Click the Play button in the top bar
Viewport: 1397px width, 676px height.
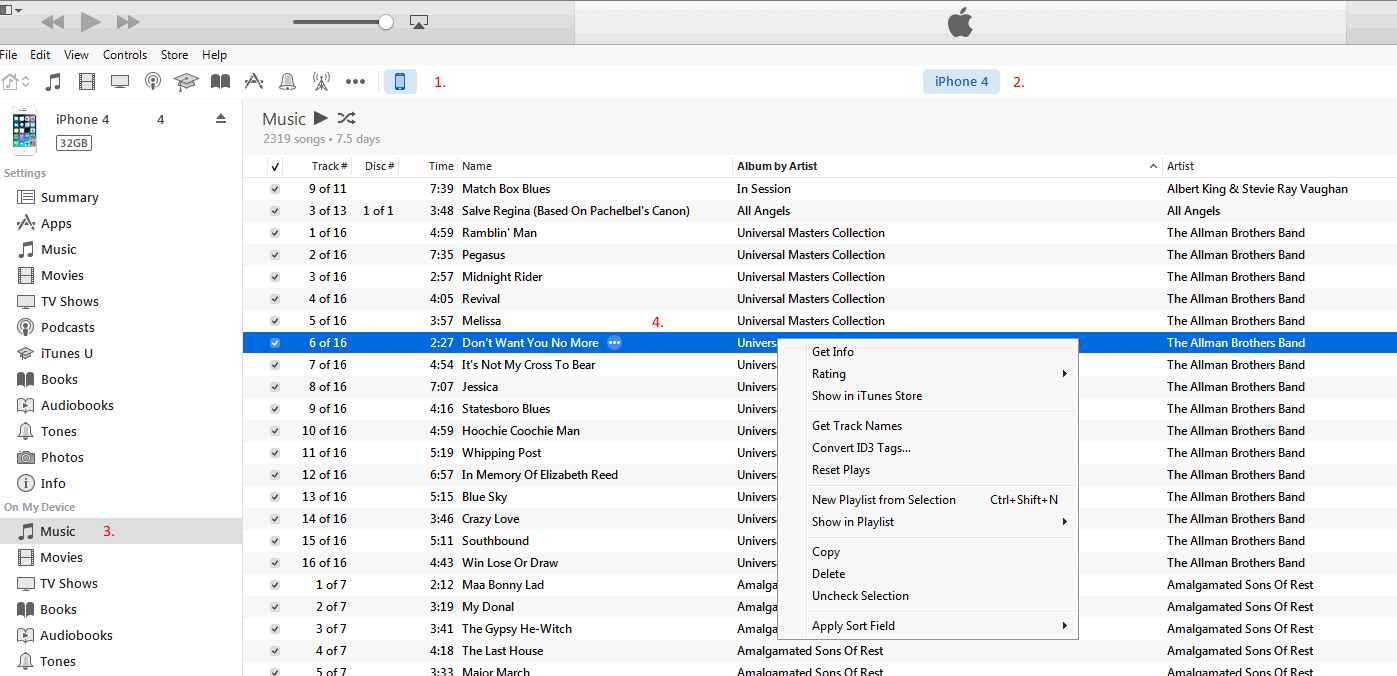90,22
